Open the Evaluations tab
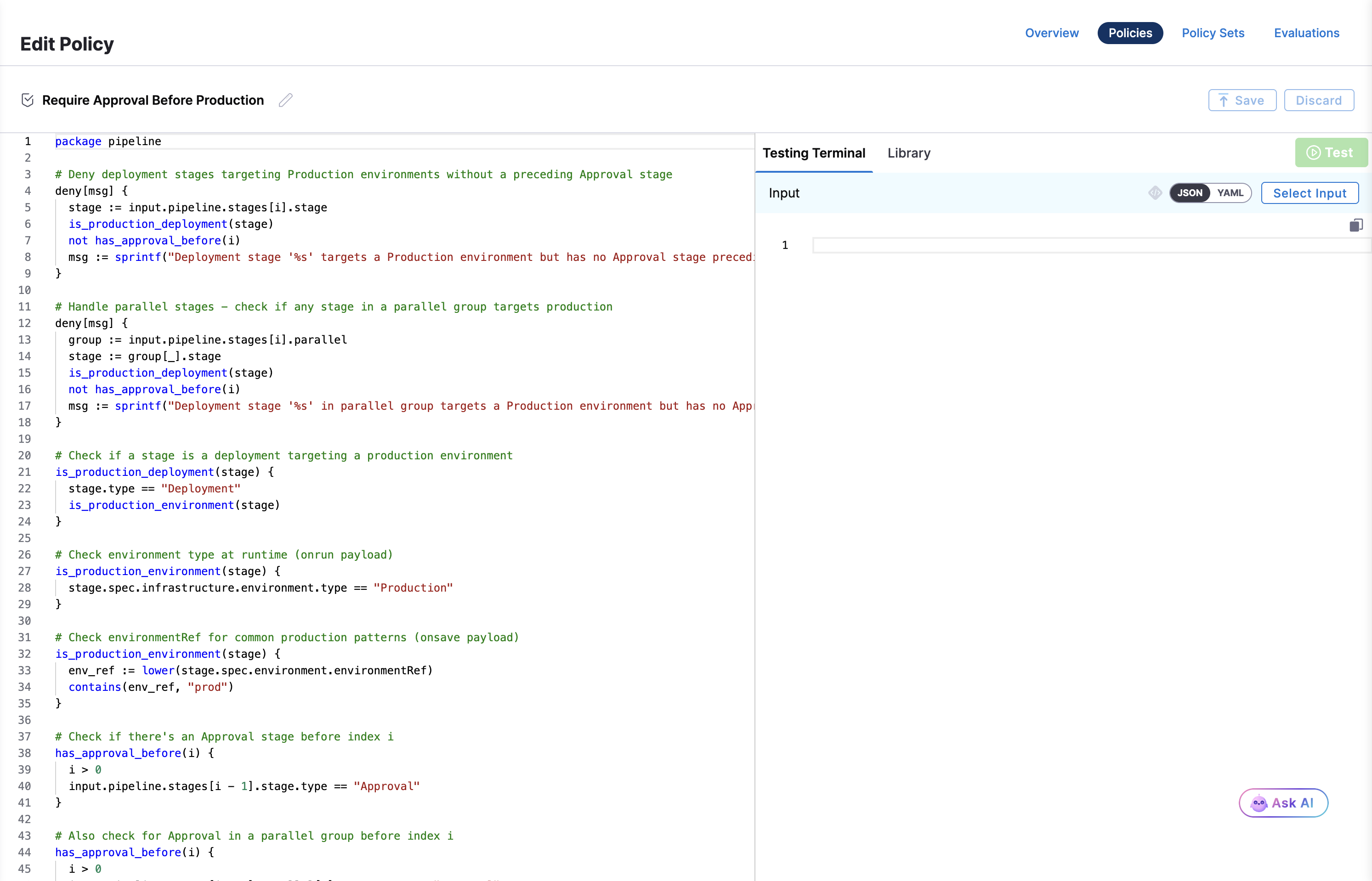 click(x=1306, y=33)
